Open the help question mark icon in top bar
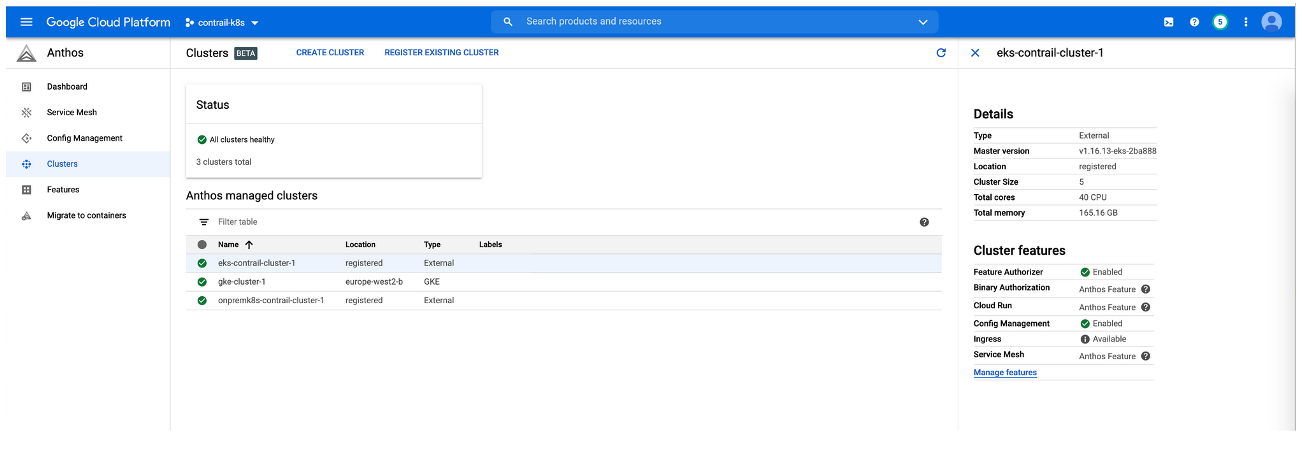The width and height of the screenshot is (1302, 464). pyautogui.click(x=1194, y=22)
